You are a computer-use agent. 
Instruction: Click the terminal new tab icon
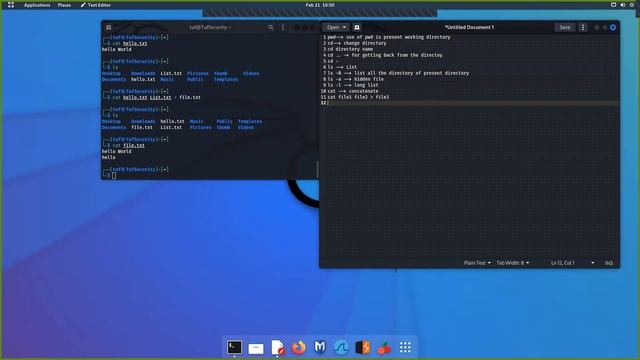pos(109,27)
